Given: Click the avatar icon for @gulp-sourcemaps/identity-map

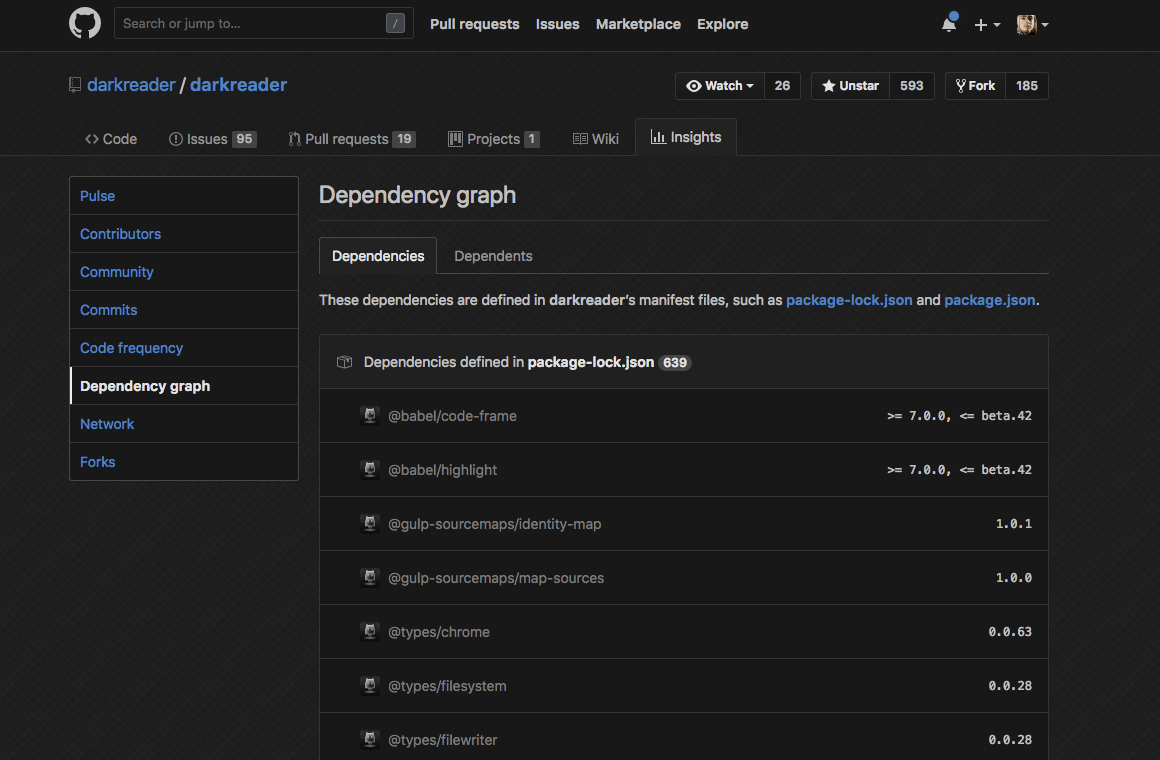Looking at the screenshot, I should click(x=370, y=524).
